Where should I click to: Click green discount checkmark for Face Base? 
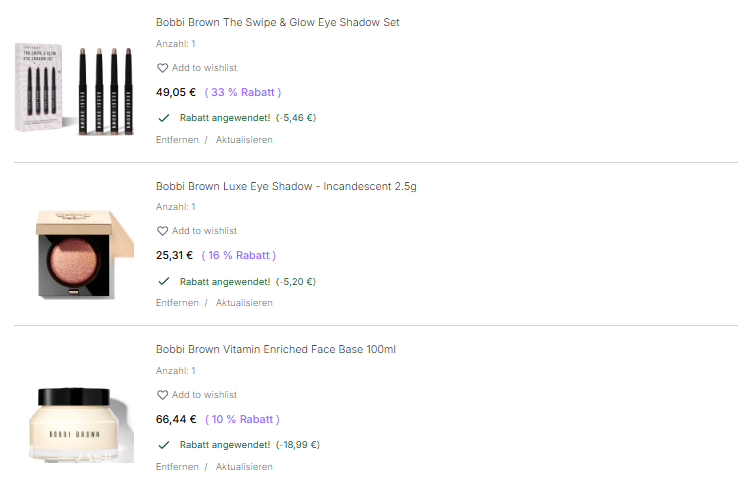point(164,444)
